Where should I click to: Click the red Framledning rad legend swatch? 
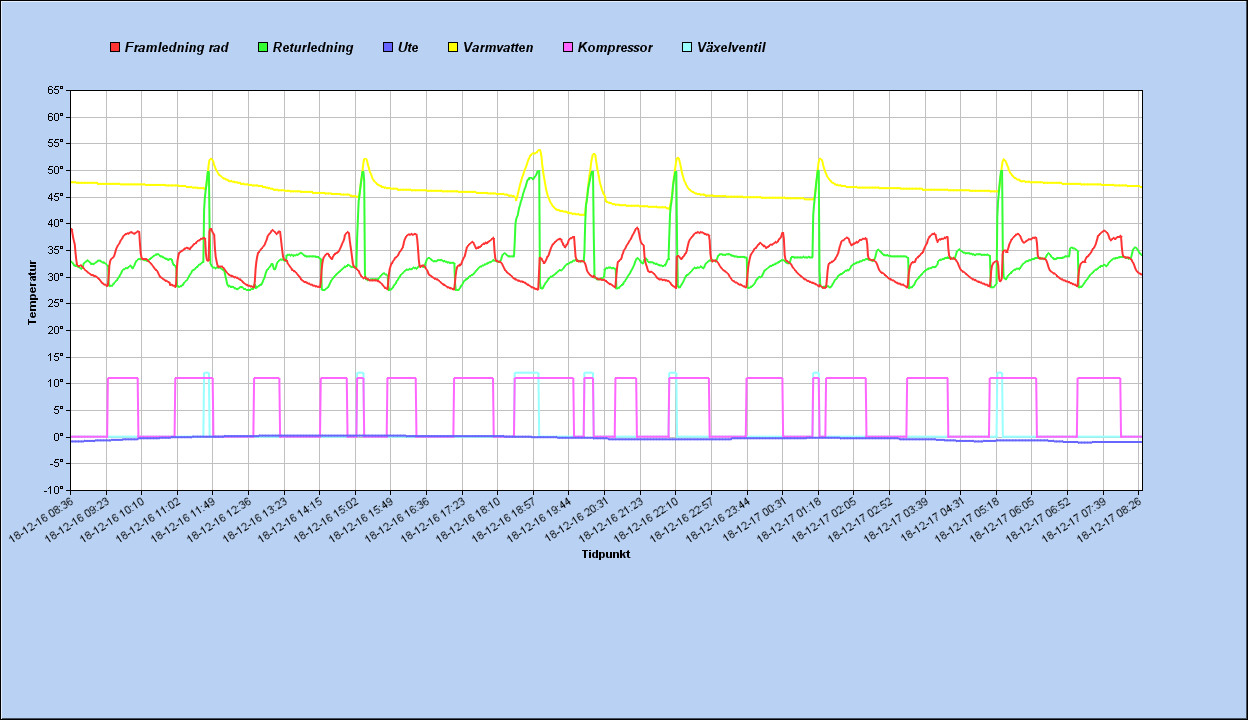[115, 48]
